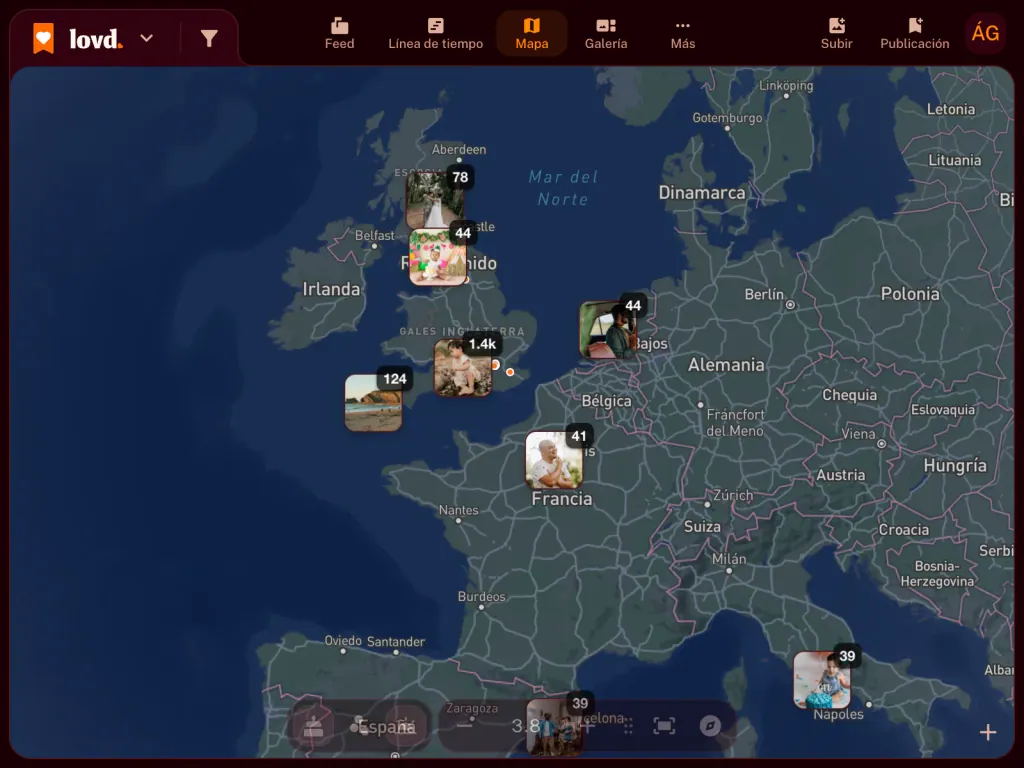Click the Croacia country label
Image resolution: width=1024 pixels, height=768 pixels.
tap(903, 530)
